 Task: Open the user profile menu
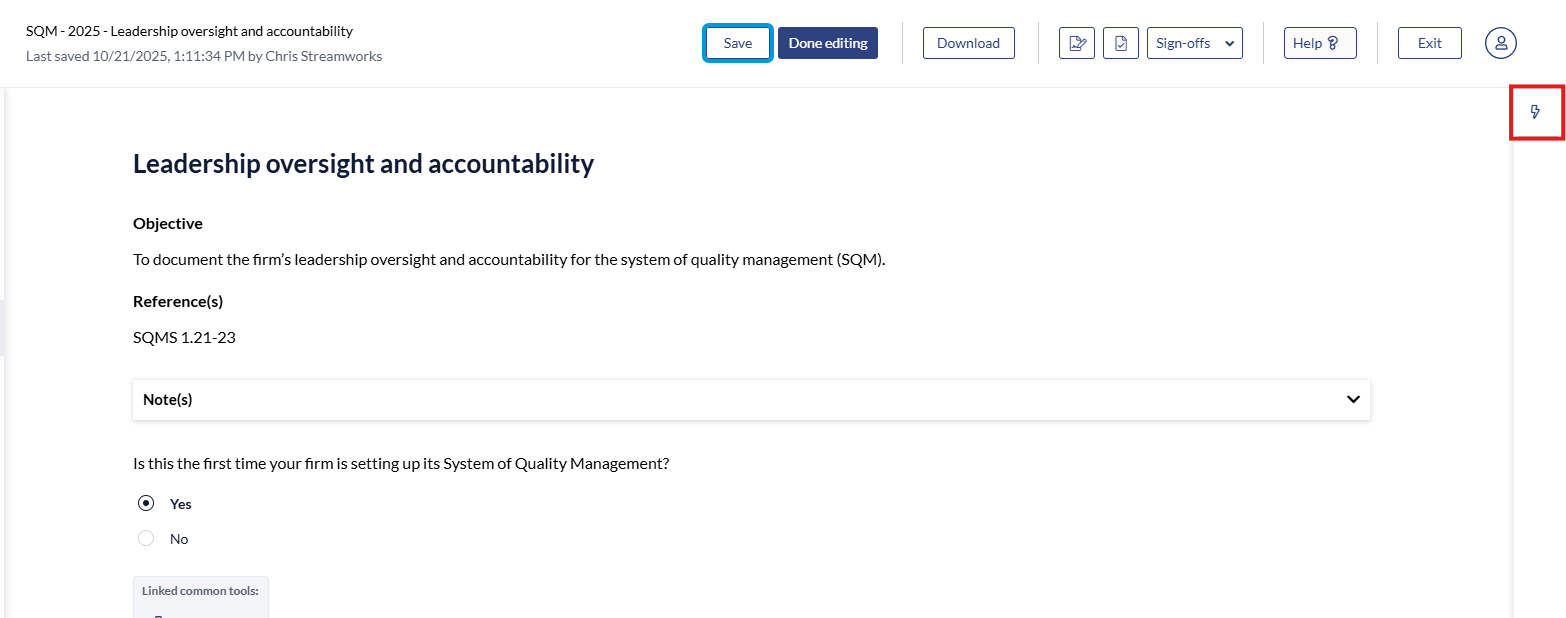pyautogui.click(x=1500, y=43)
